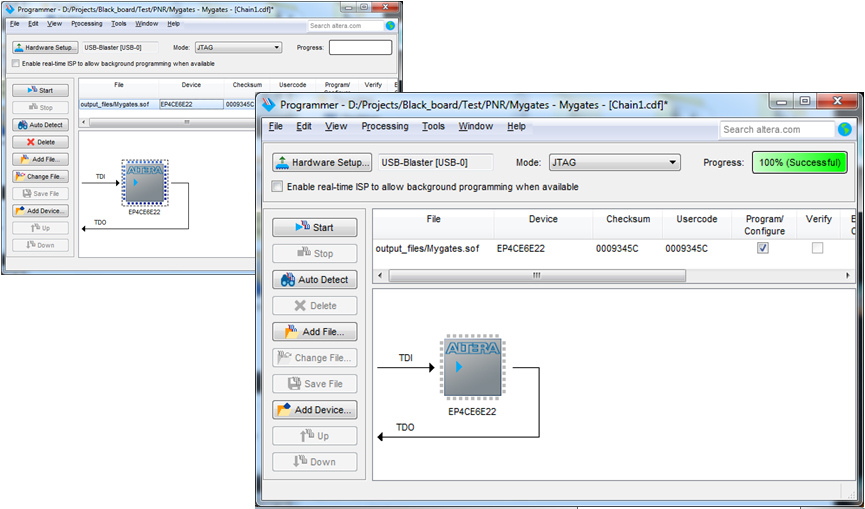
Task: Open the Window menu in the front window
Action: tap(476, 126)
